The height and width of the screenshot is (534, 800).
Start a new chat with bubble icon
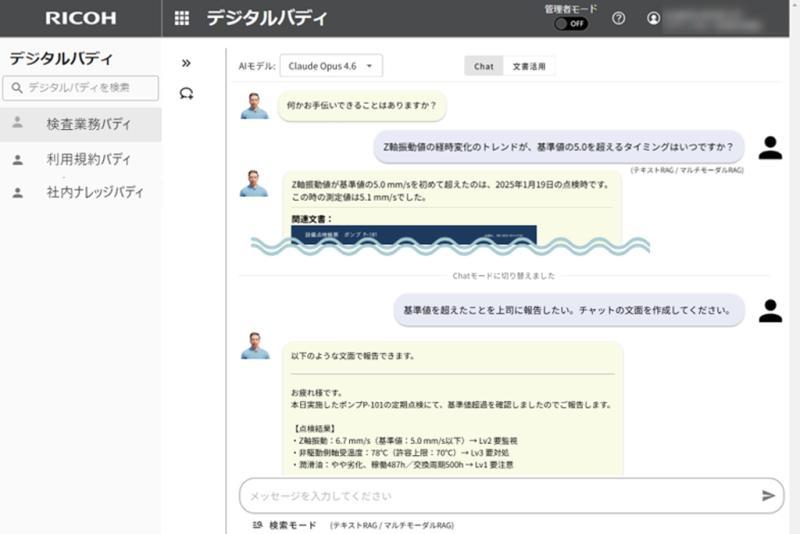pyautogui.click(x=186, y=93)
